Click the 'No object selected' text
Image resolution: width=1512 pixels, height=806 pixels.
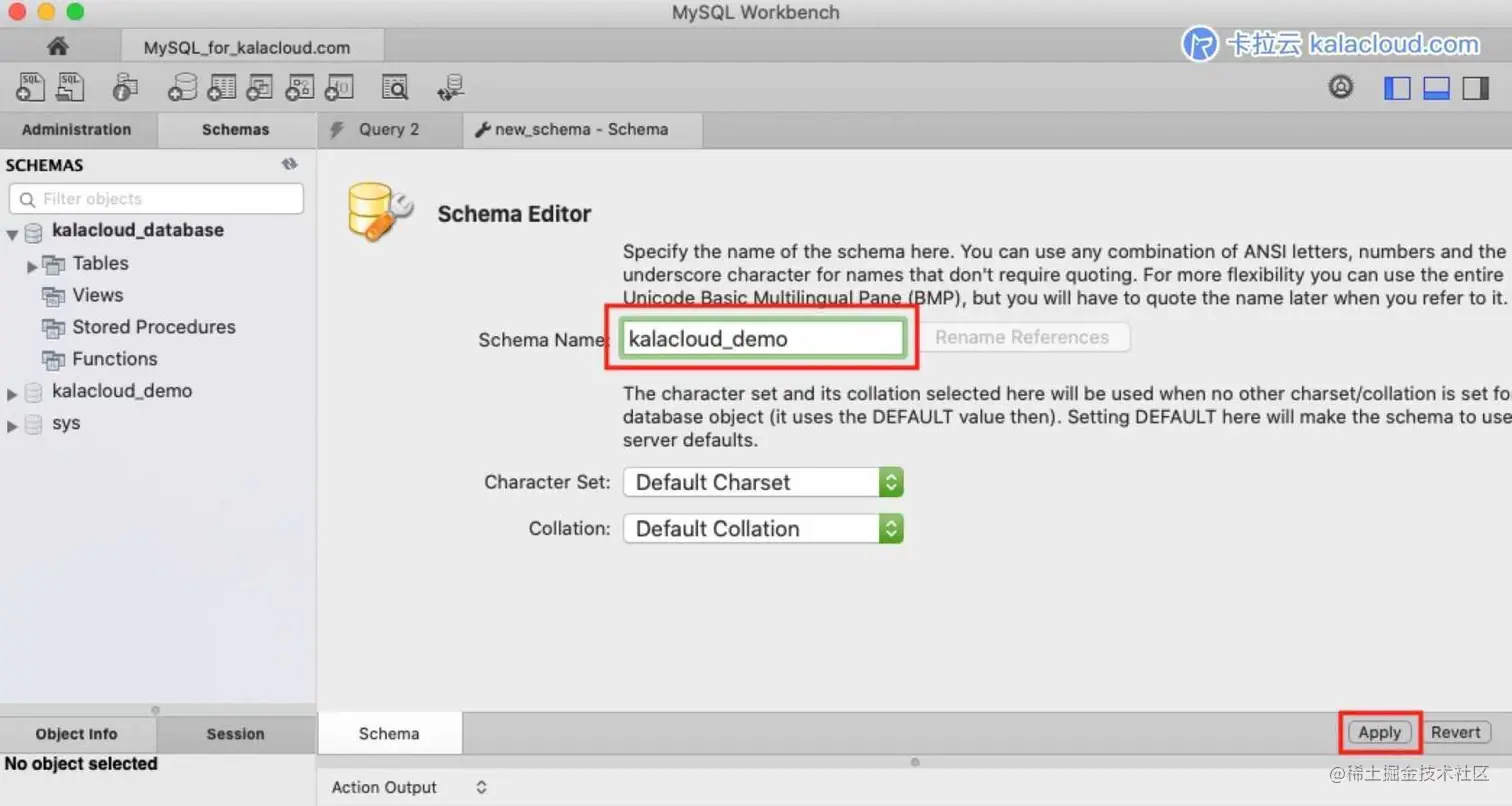pyautogui.click(x=81, y=764)
